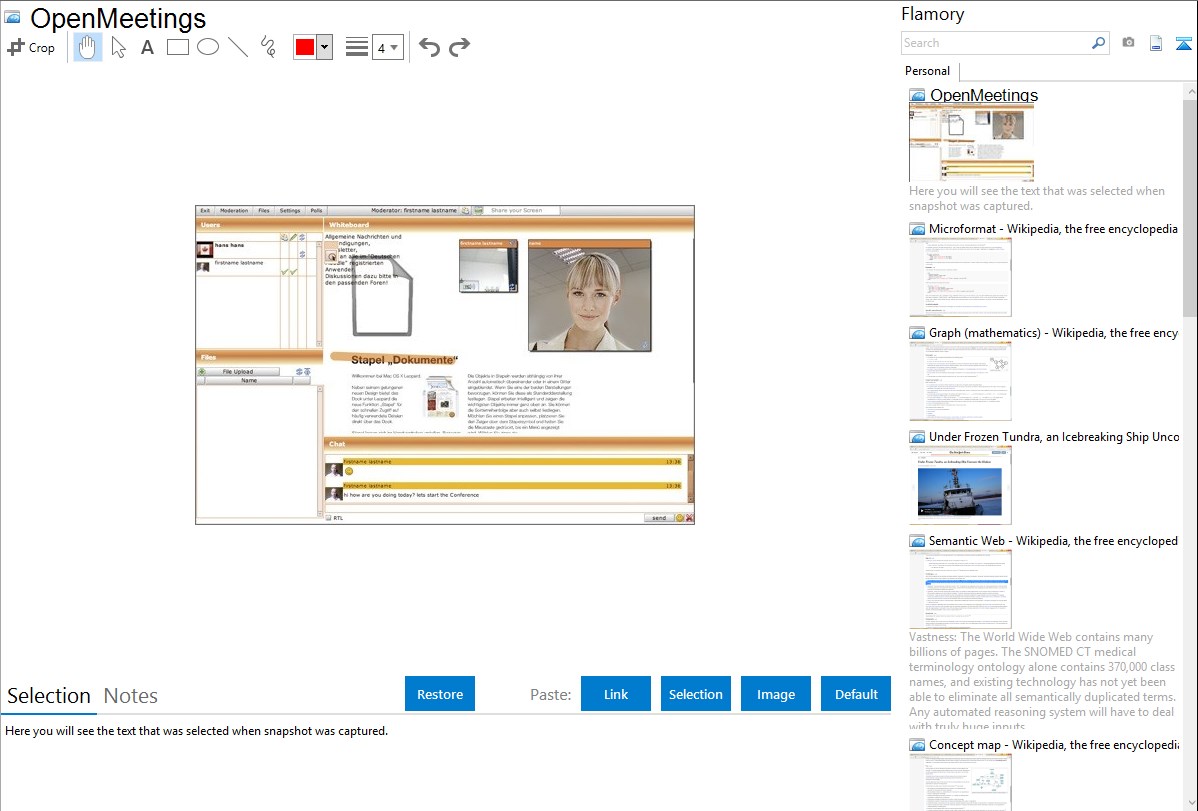This screenshot has width=1198, height=811.
Task: Undo the last annotation
Action: [x=429, y=47]
